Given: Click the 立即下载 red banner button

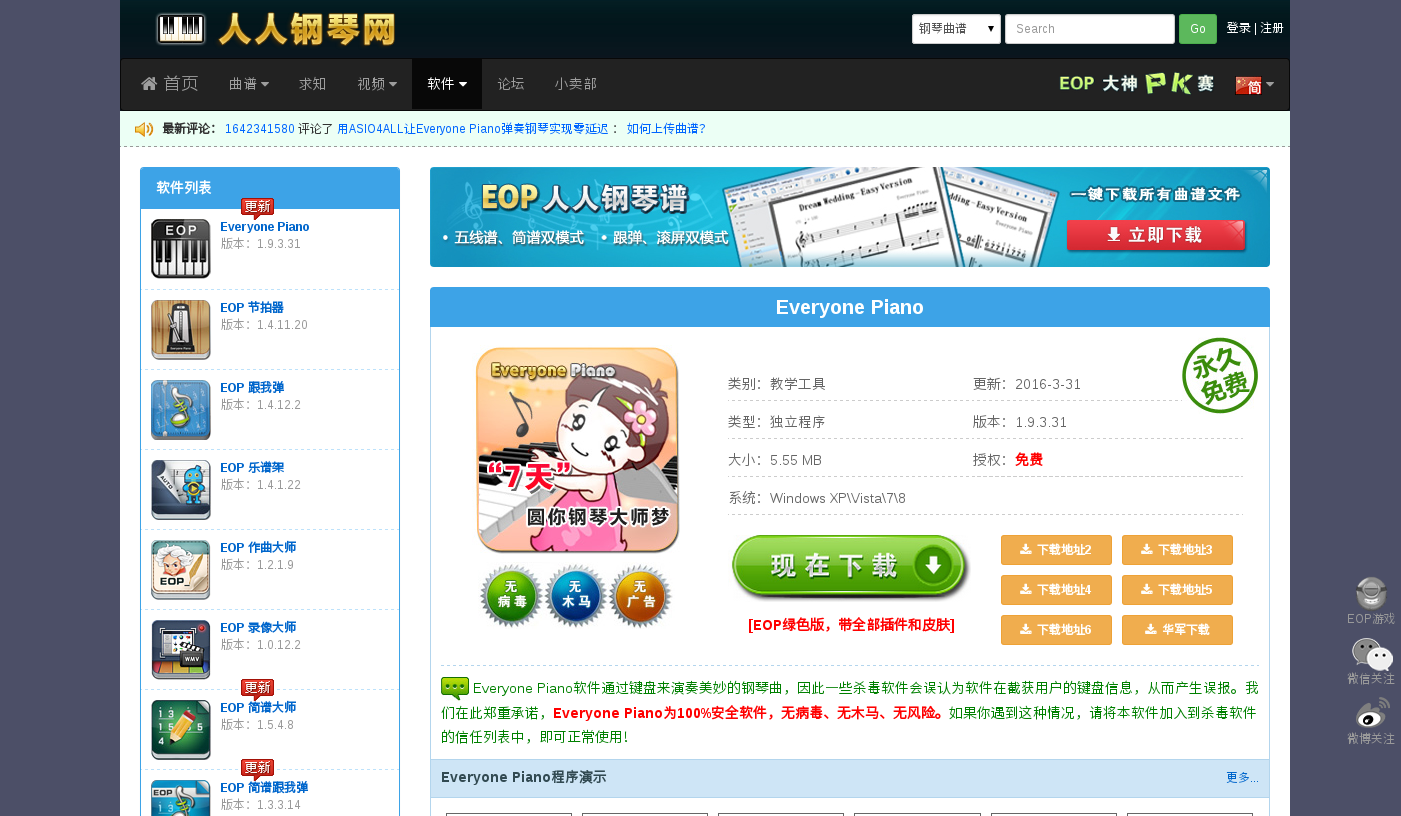Looking at the screenshot, I should 1156,235.
